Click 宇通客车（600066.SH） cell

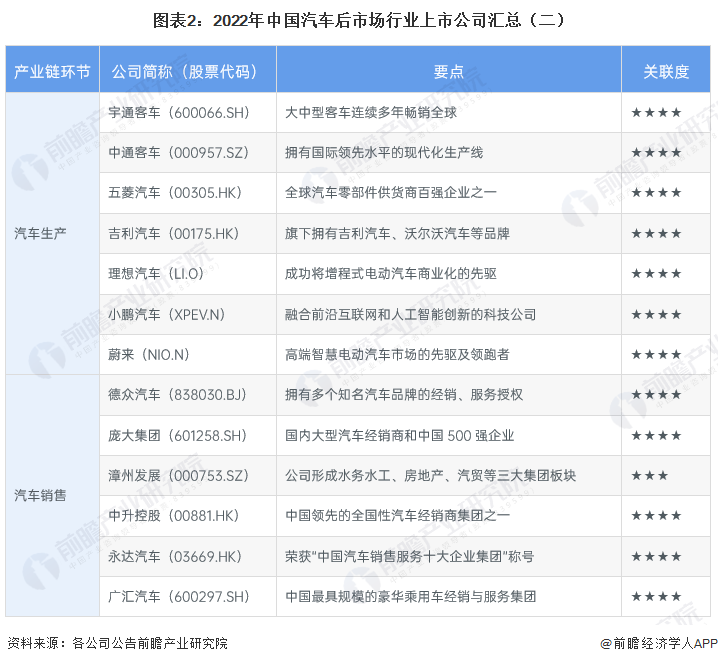point(188,113)
